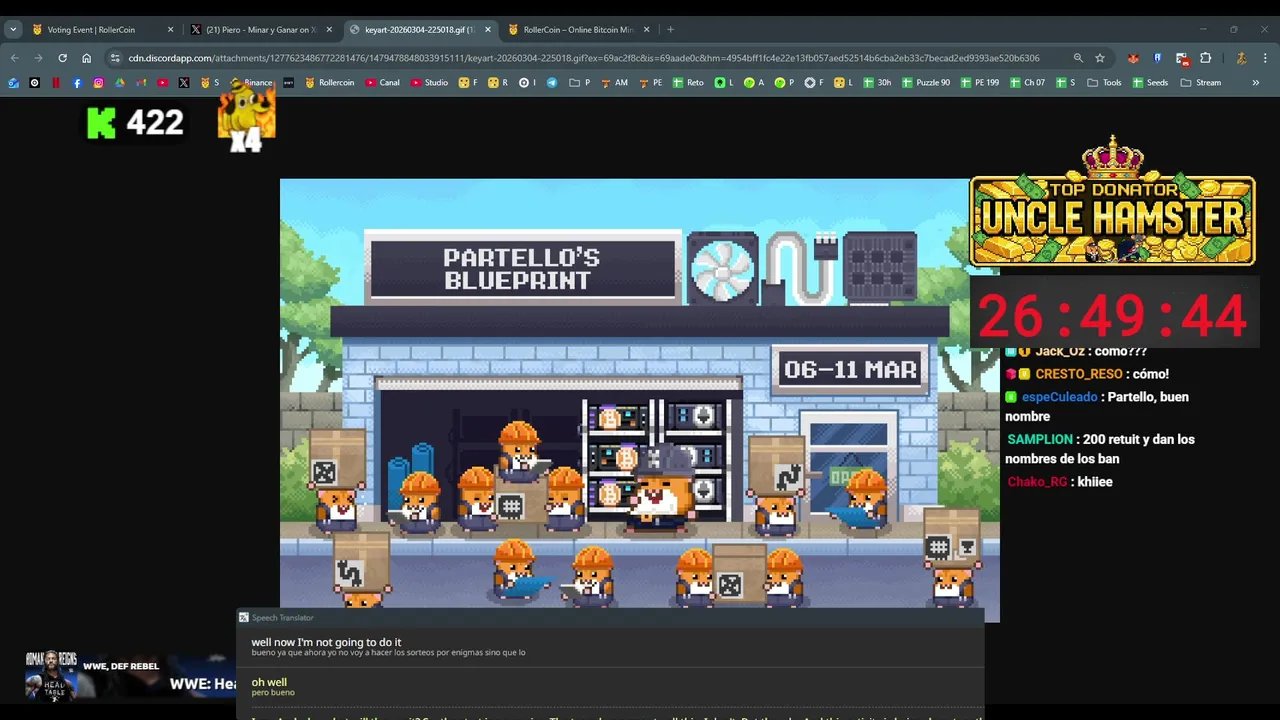The height and width of the screenshot is (720, 1280).
Task: Go forward in browser history
Action: pos(38,58)
